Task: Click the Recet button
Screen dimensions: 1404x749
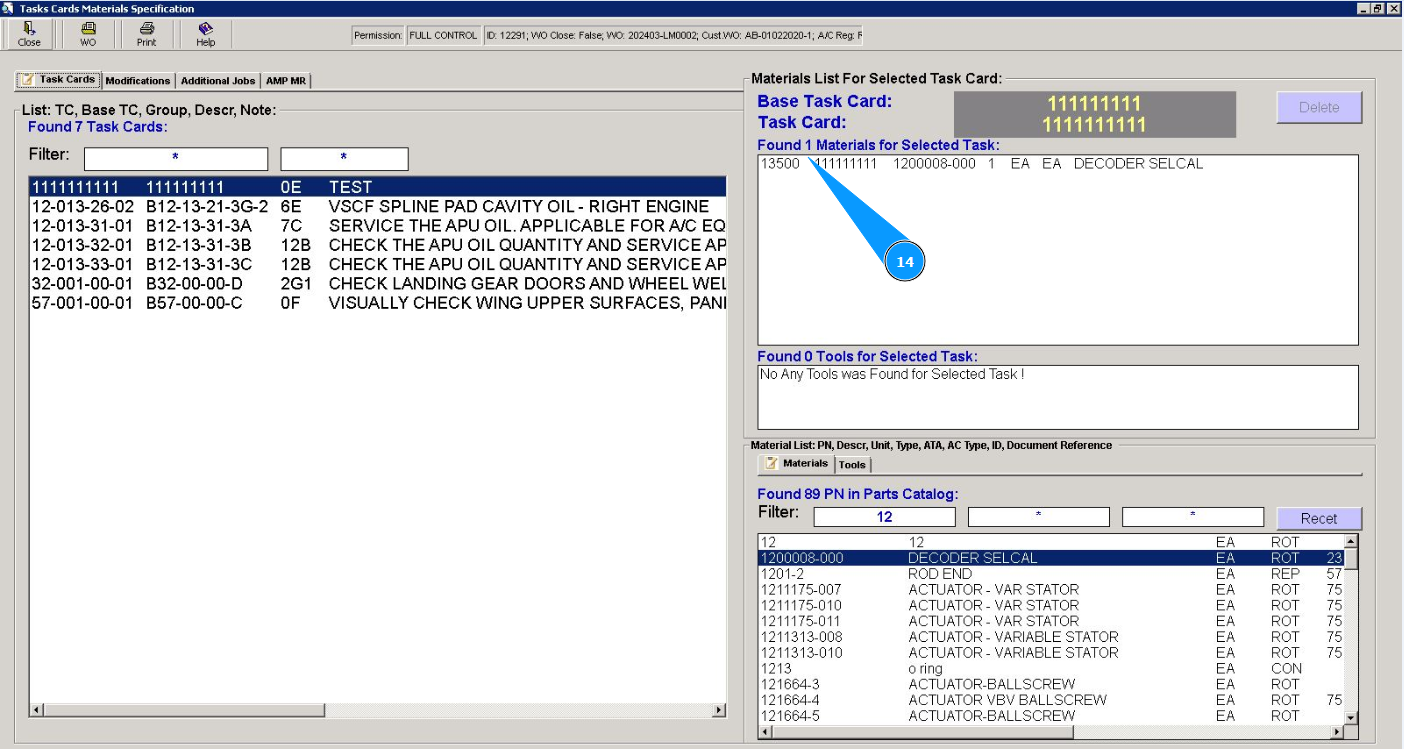Action: tap(1319, 518)
